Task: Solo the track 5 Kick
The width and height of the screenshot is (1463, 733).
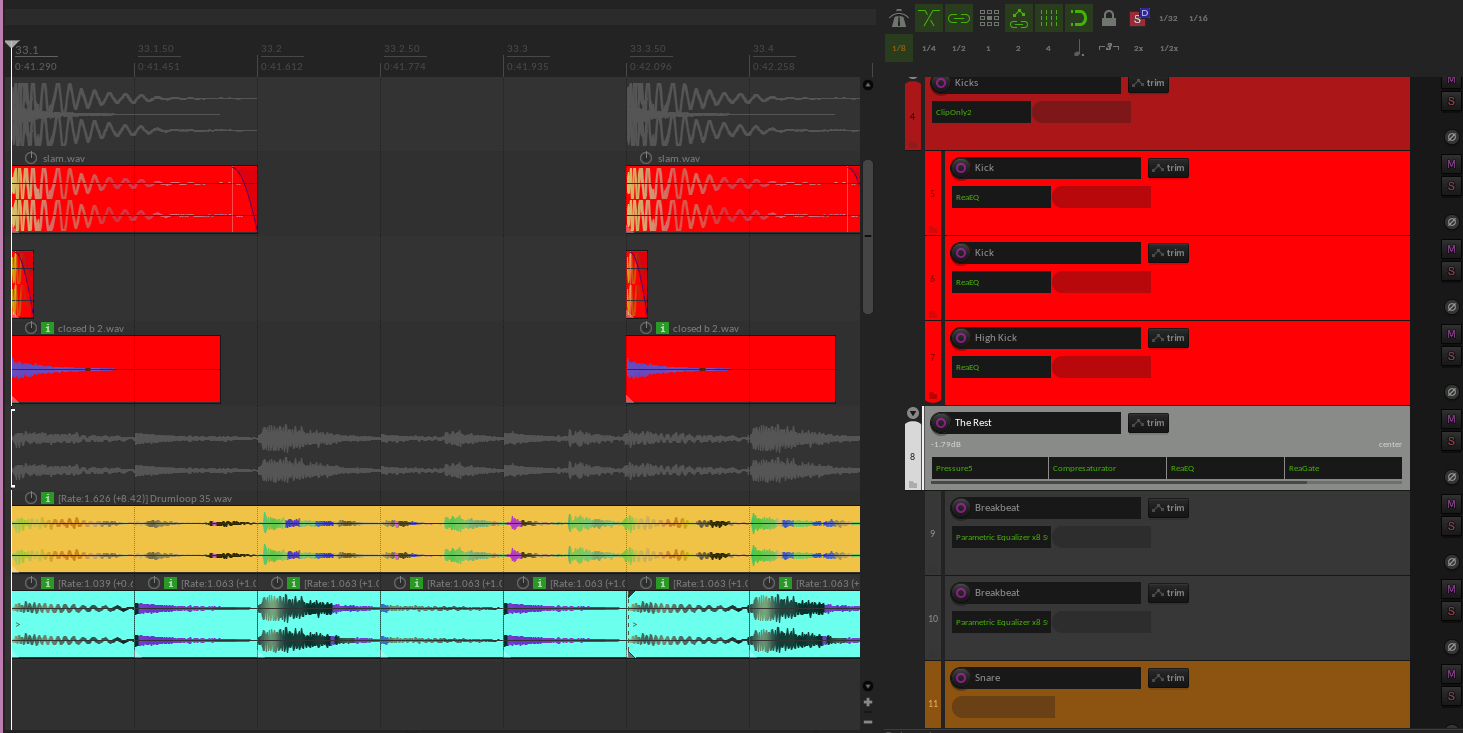Action: click(x=1451, y=186)
